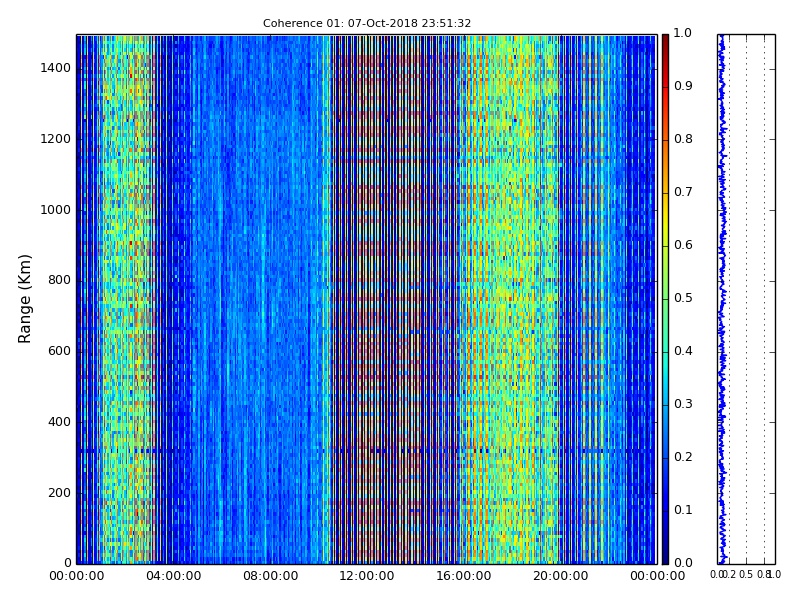Click the colorbar 0.0 label
800x600 pixels.
[x=683, y=563]
